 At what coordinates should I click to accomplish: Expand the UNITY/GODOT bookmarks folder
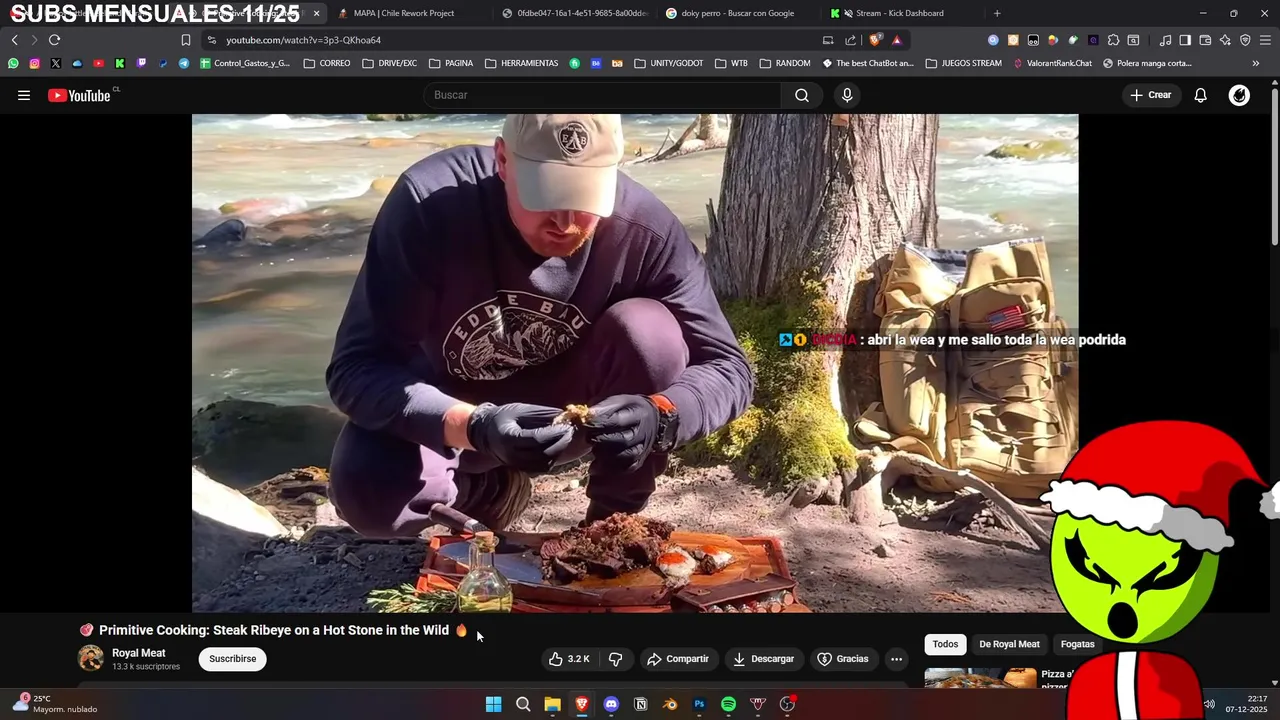click(x=669, y=63)
